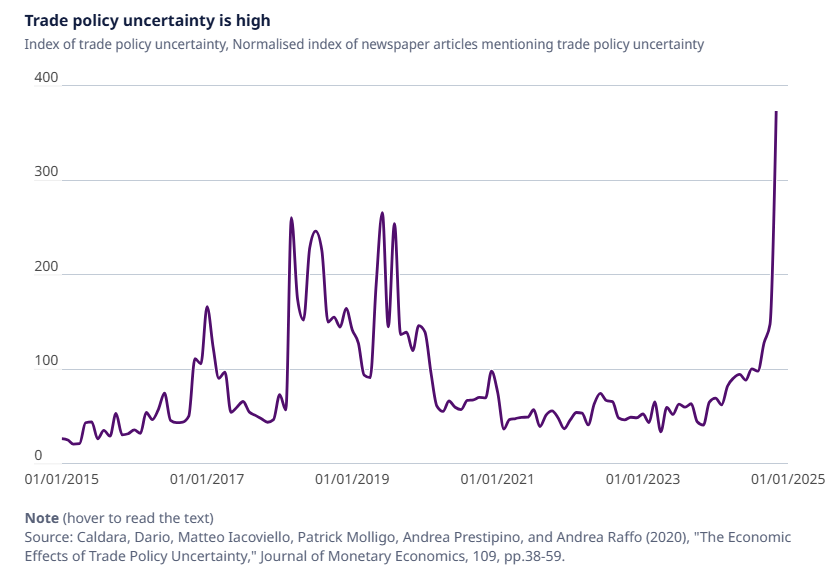Viewport: 837px width, 584px height.
Task: Click the 01/01/2021 x-axis date label
Action: point(497,479)
